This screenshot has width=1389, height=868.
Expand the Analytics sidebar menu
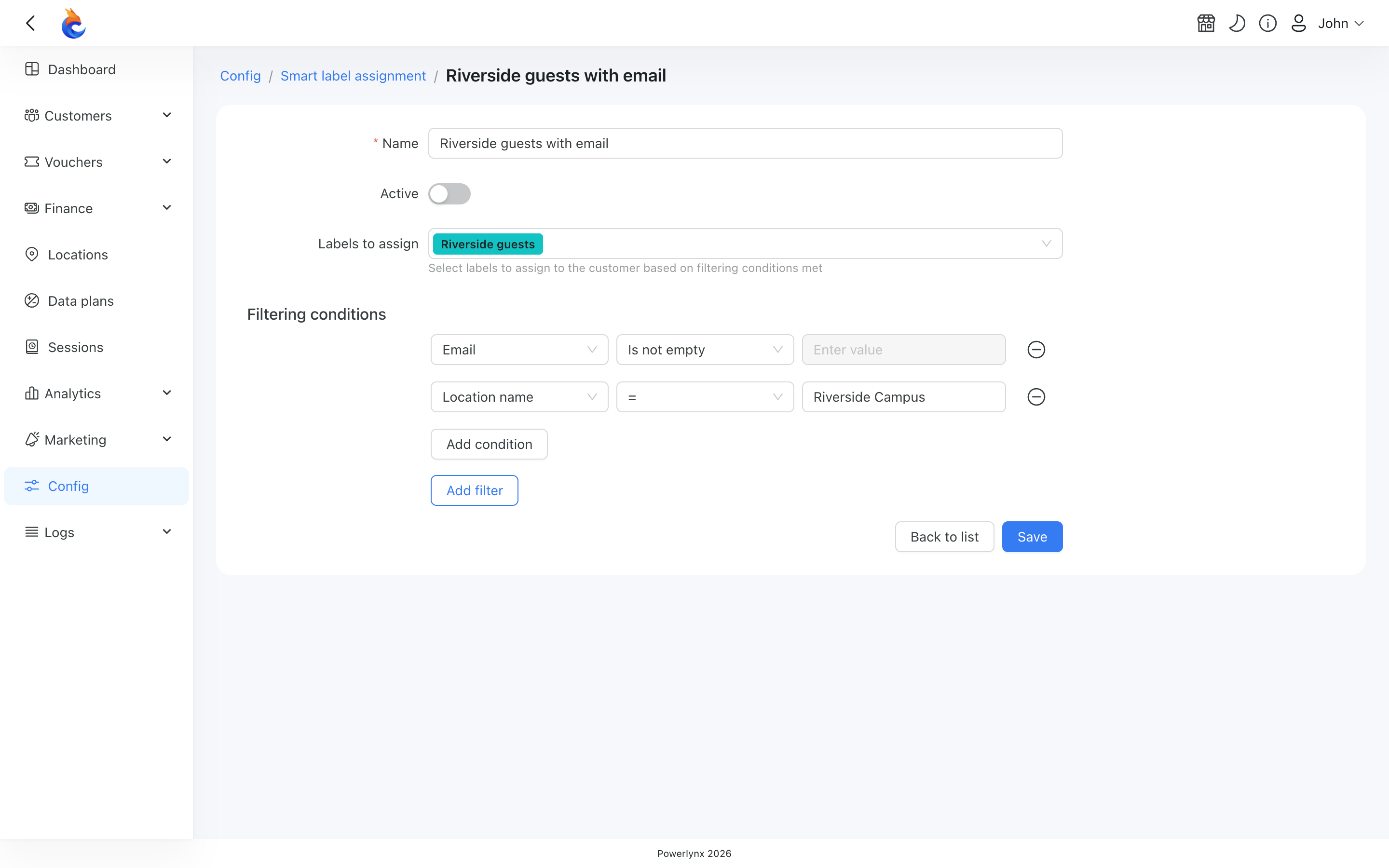click(96, 393)
